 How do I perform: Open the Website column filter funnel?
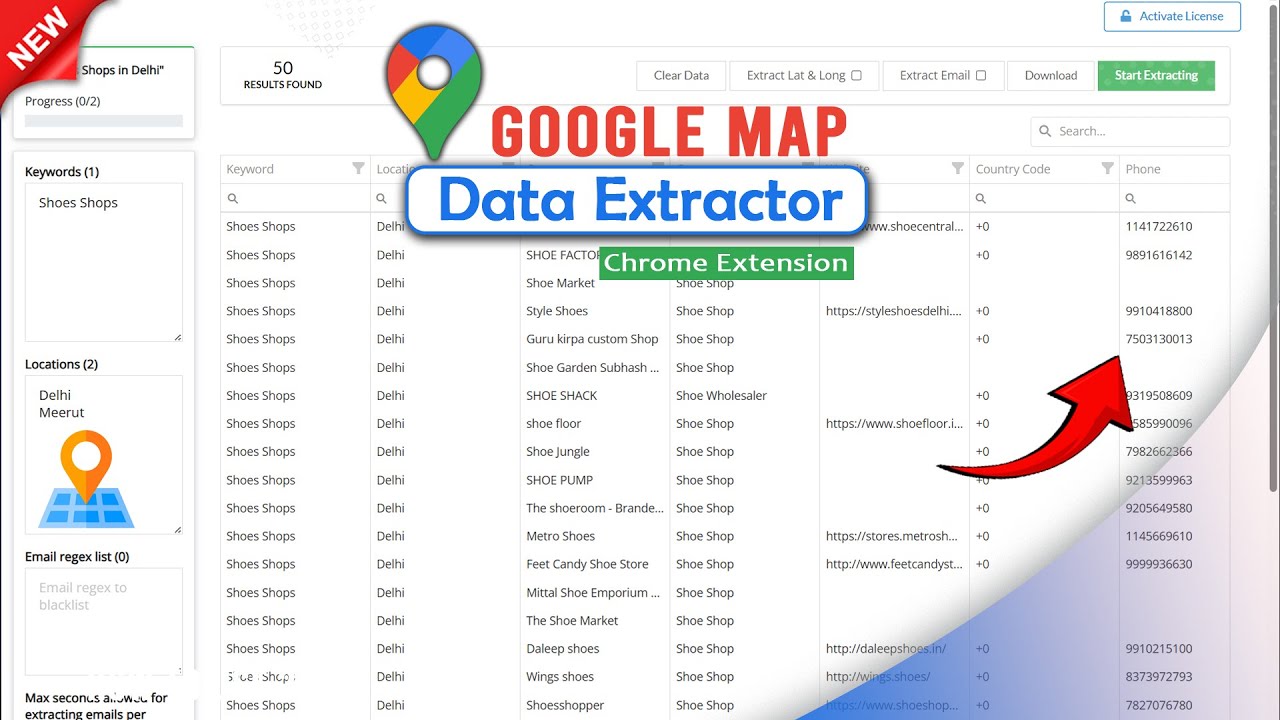(957, 169)
